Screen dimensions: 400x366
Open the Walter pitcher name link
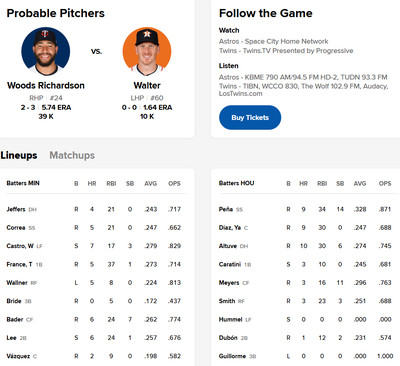147,86
